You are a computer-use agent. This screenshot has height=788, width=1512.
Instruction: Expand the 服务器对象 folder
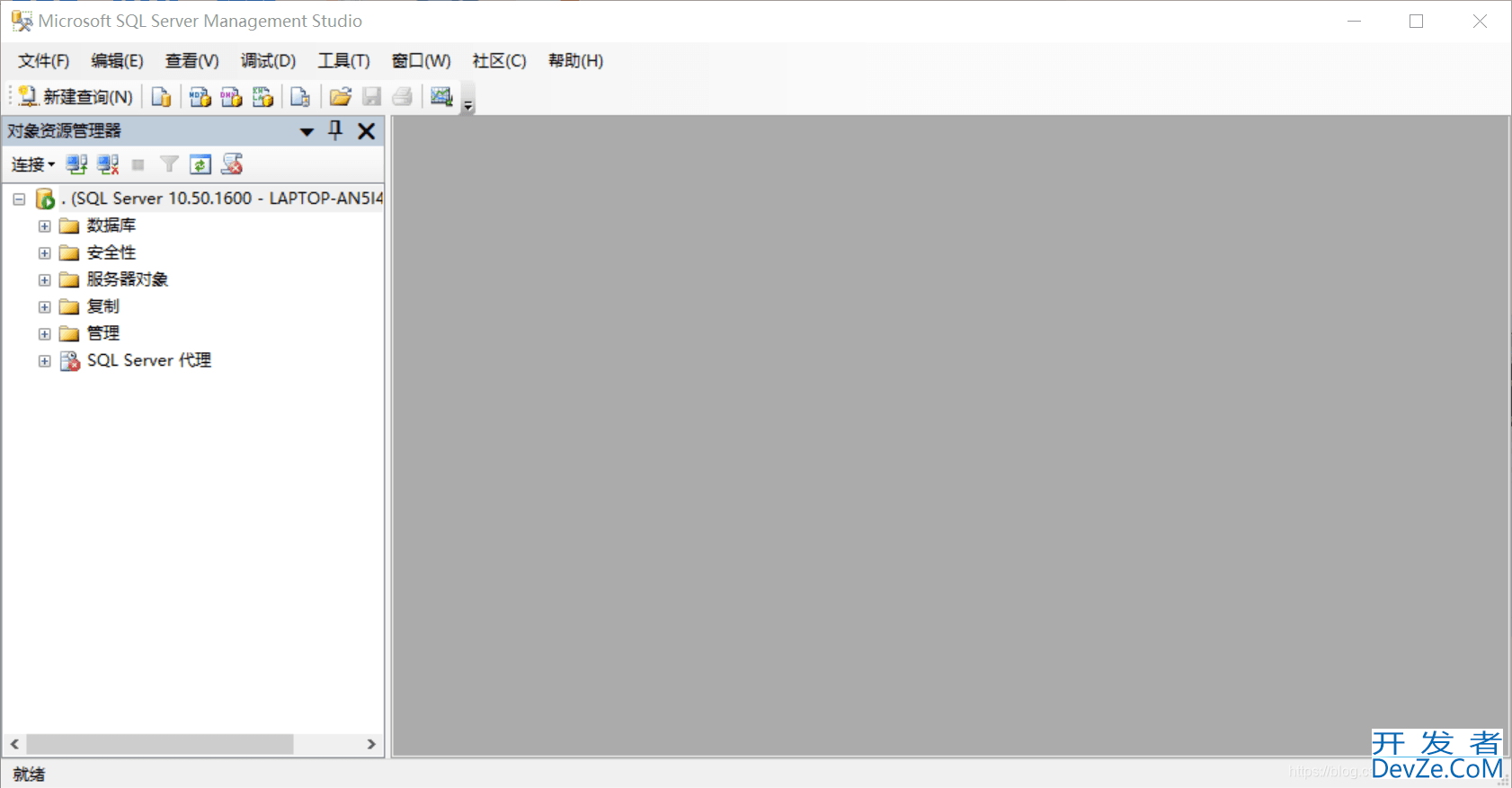click(44, 279)
